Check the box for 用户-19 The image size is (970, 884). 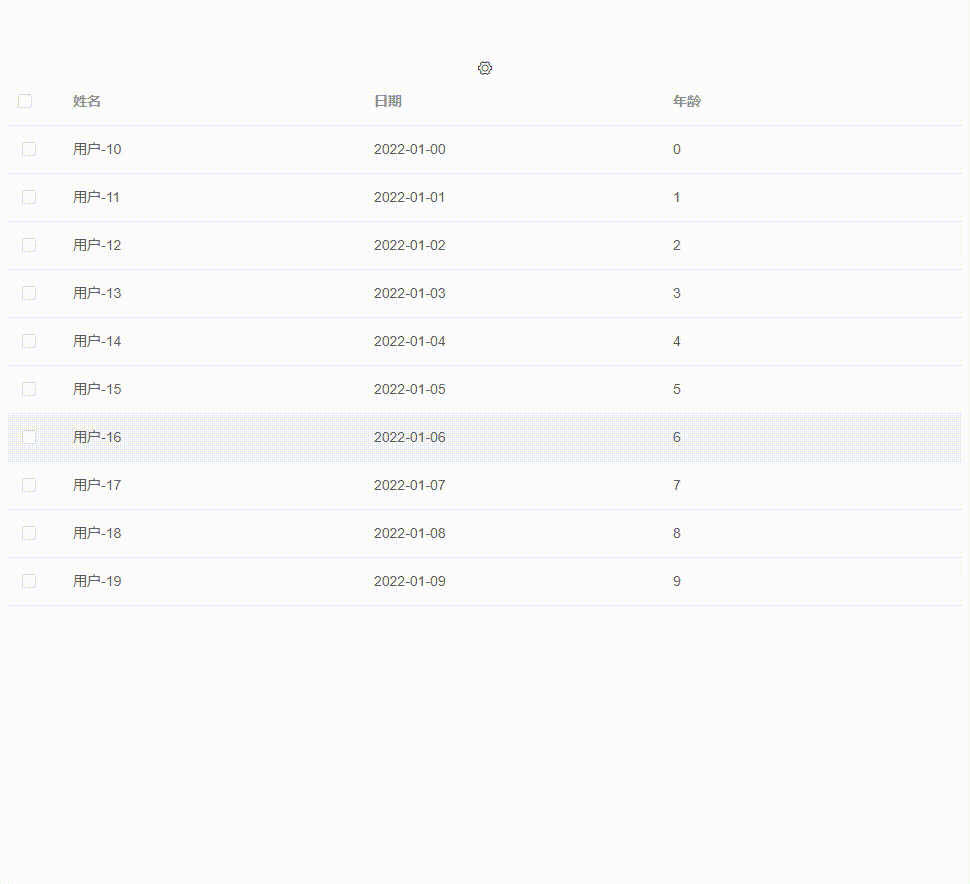(29, 581)
